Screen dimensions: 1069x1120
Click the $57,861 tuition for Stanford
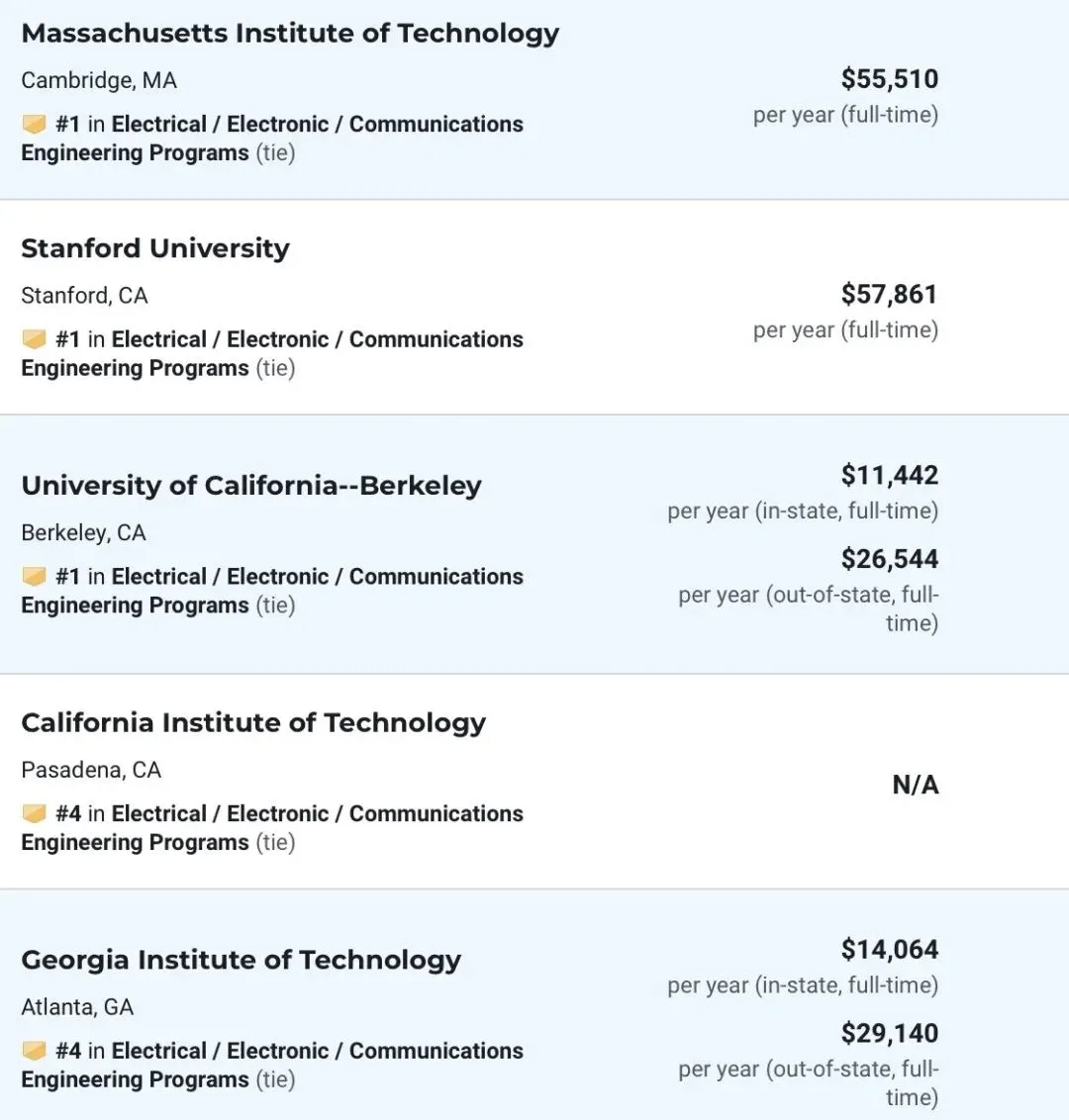click(889, 294)
